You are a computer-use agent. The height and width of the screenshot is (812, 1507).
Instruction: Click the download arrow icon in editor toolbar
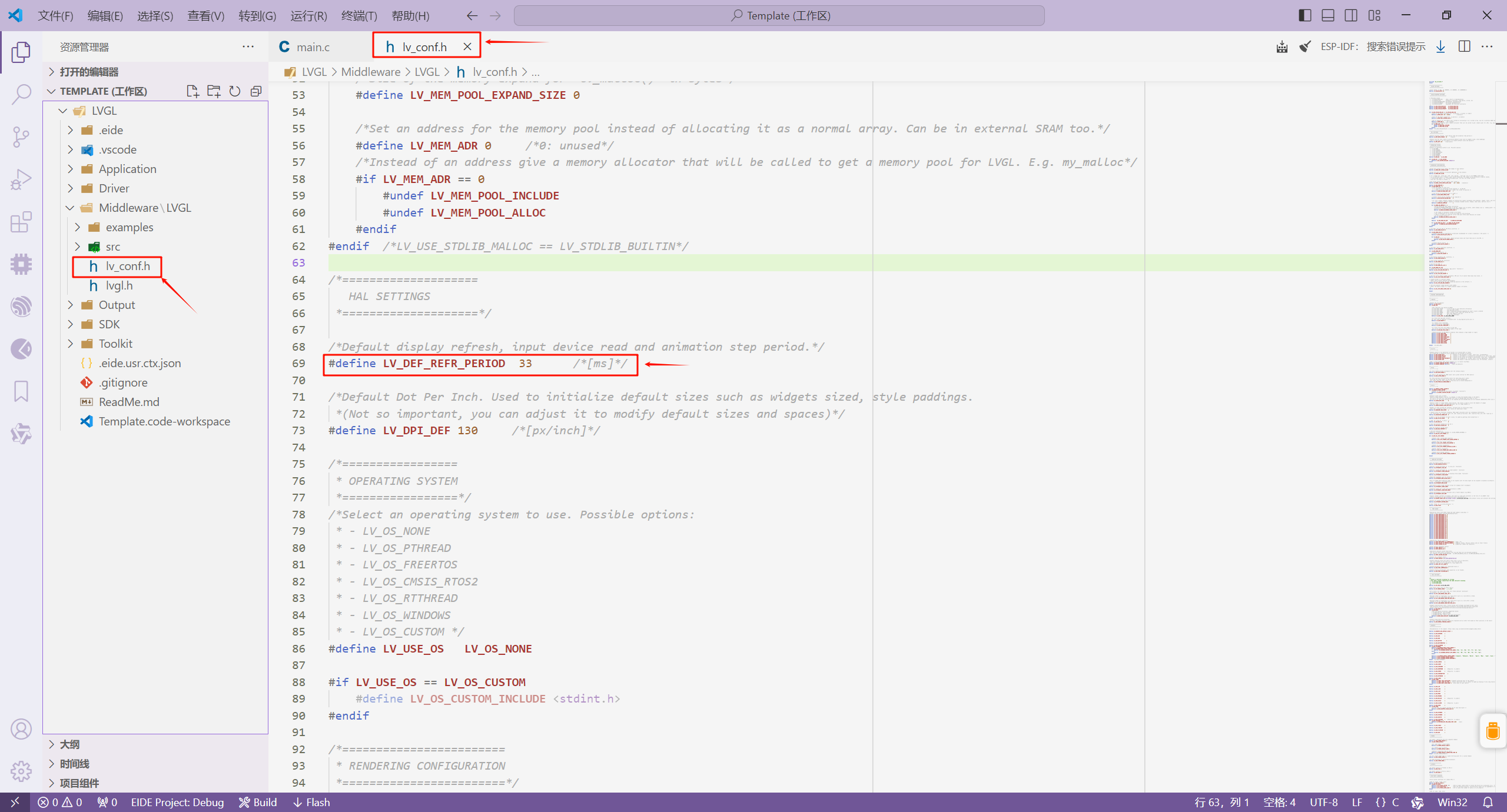point(1440,46)
